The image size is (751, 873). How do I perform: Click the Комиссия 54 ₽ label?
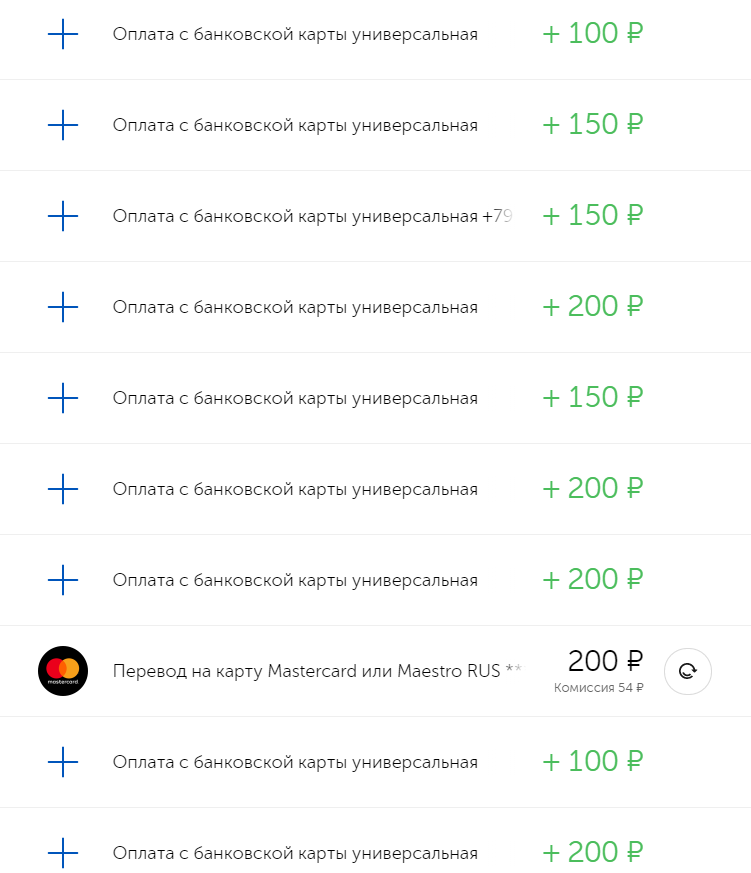click(598, 688)
